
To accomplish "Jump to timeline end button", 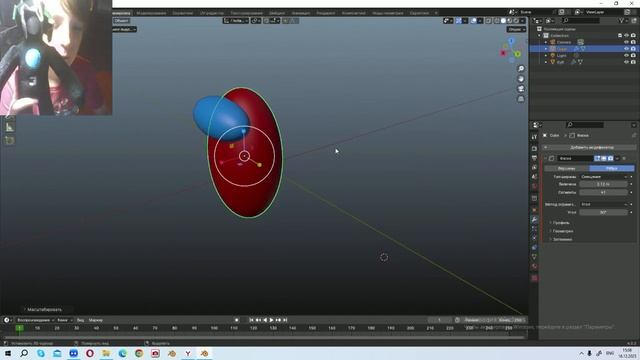I will (285, 320).
